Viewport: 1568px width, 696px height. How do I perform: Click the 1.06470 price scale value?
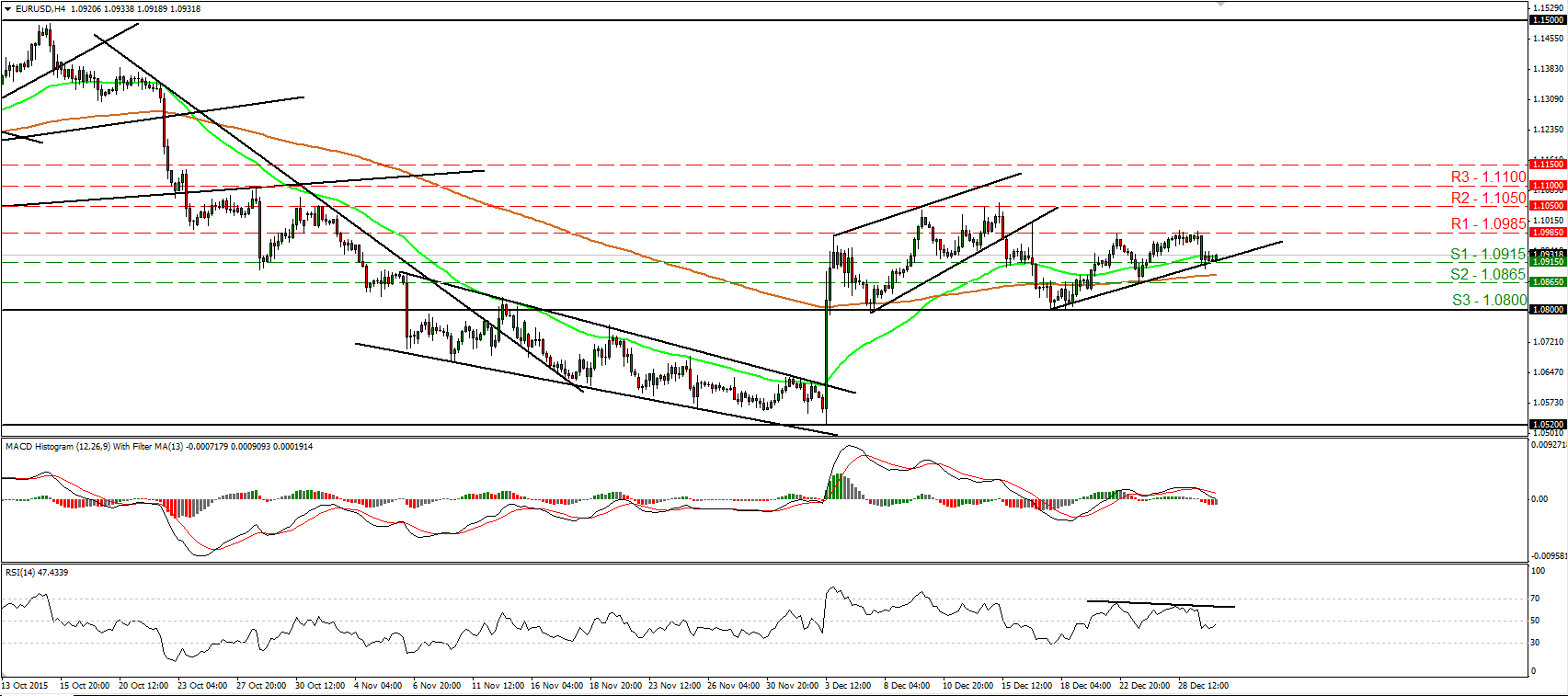pos(1547,372)
